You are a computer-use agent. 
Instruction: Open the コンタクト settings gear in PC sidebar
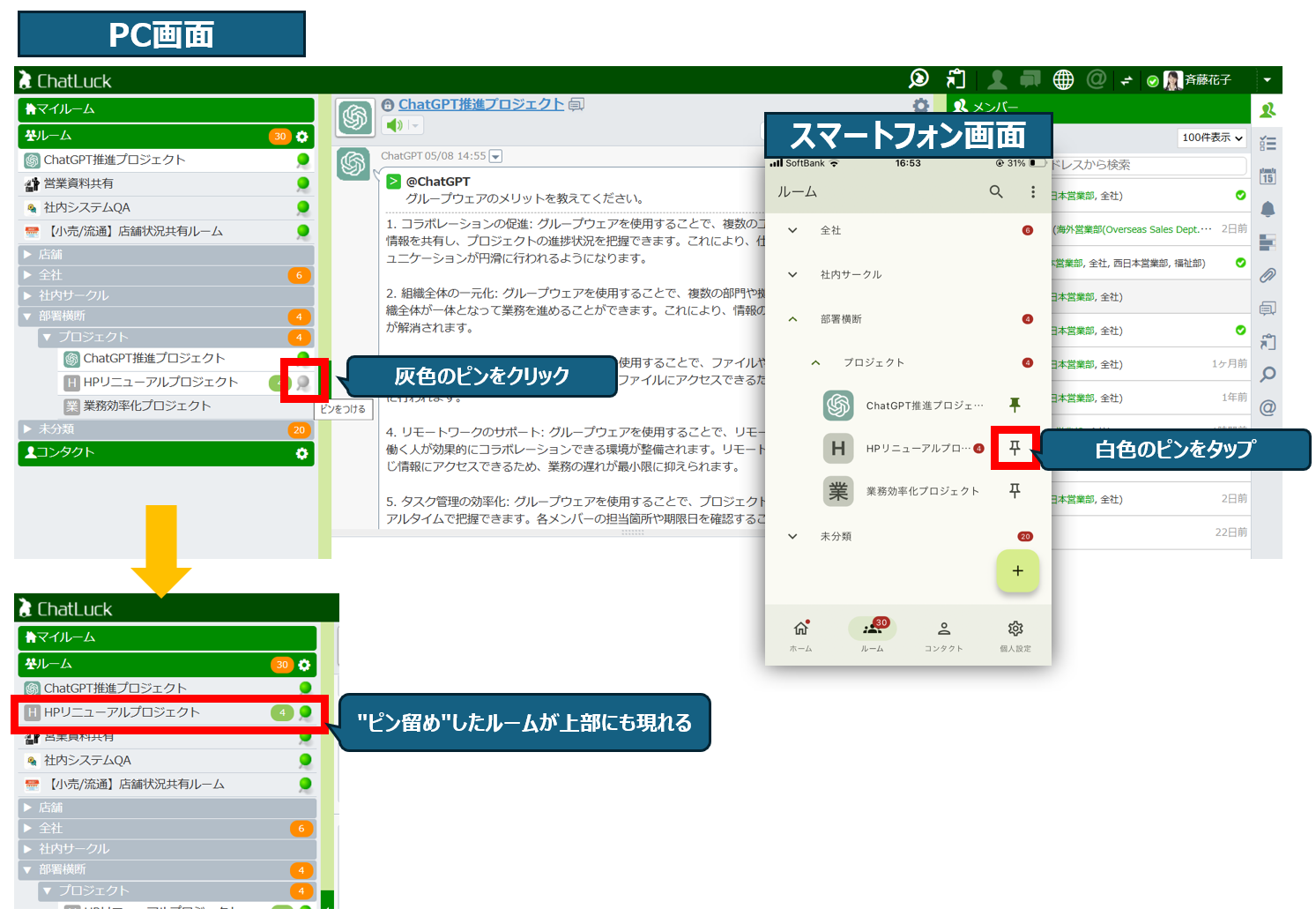302,453
